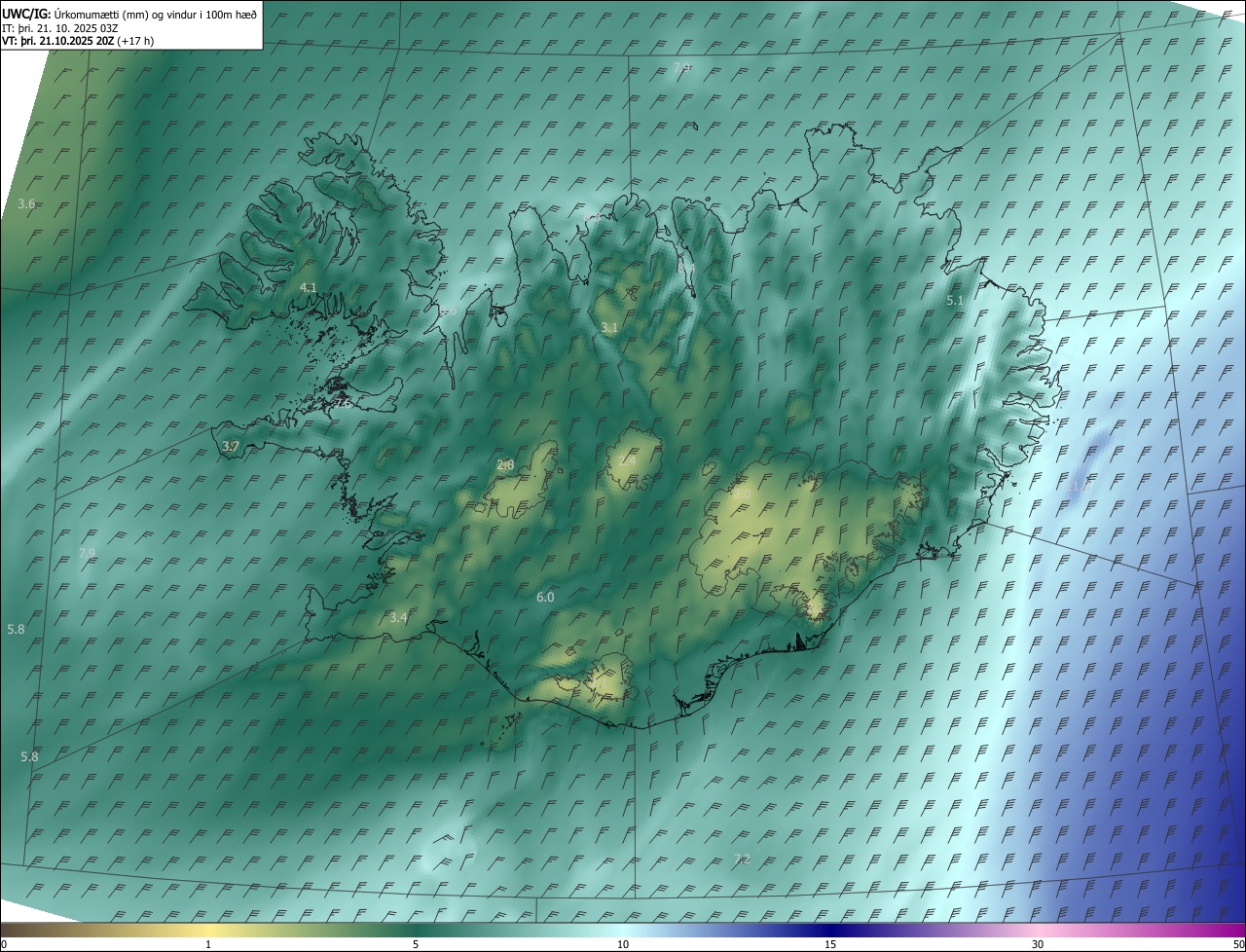Click the 5.1 value in east Iceland
This screenshot has width=1246, height=952.
pyautogui.click(x=955, y=301)
